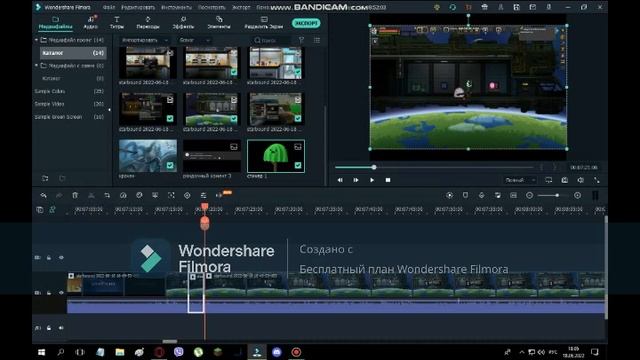Click the orange playhead marker on ruler
Screen dimensions: 640x360
tap(205, 207)
